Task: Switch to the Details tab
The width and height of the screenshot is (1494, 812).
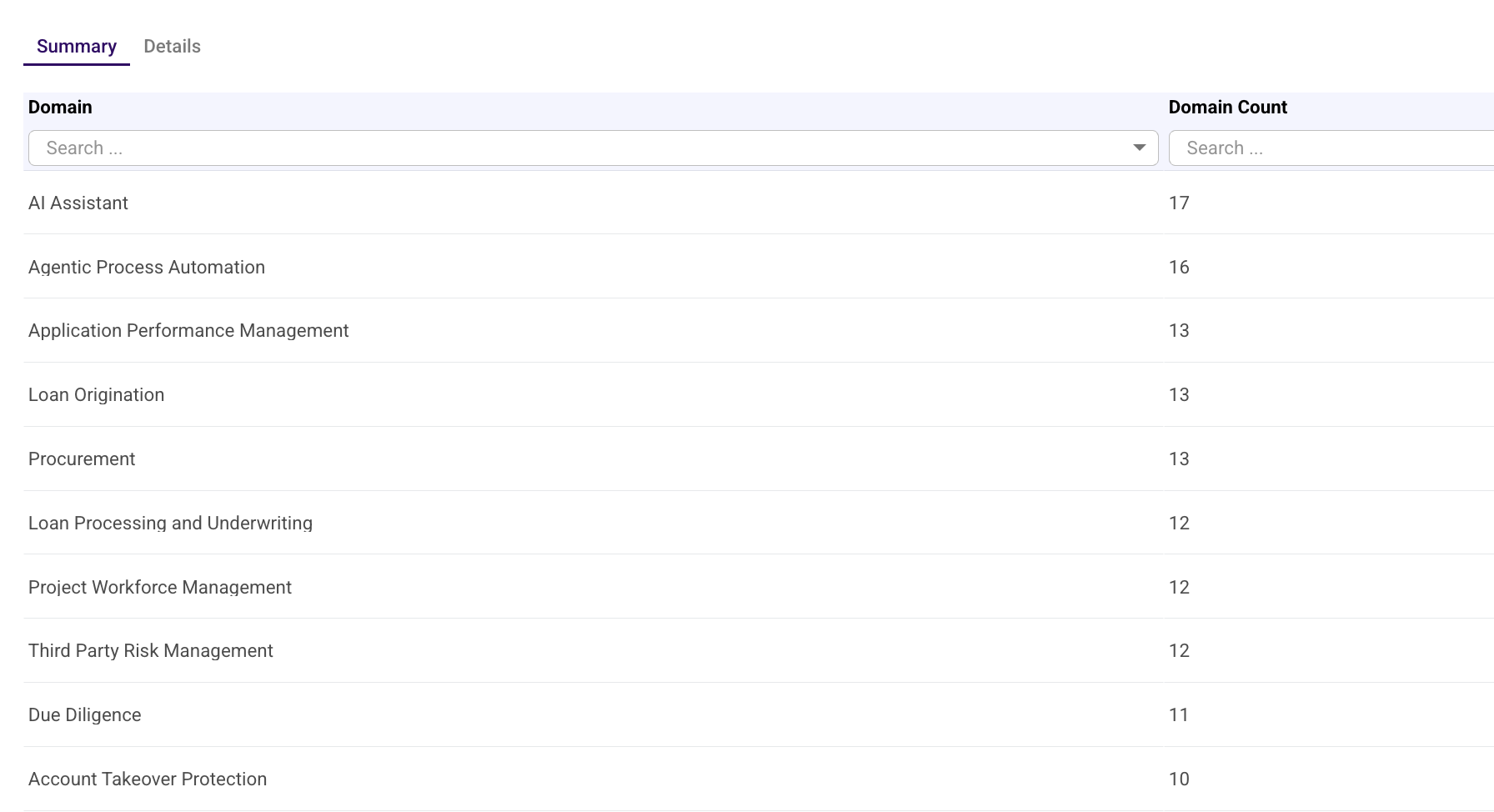Action: [x=172, y=47]
